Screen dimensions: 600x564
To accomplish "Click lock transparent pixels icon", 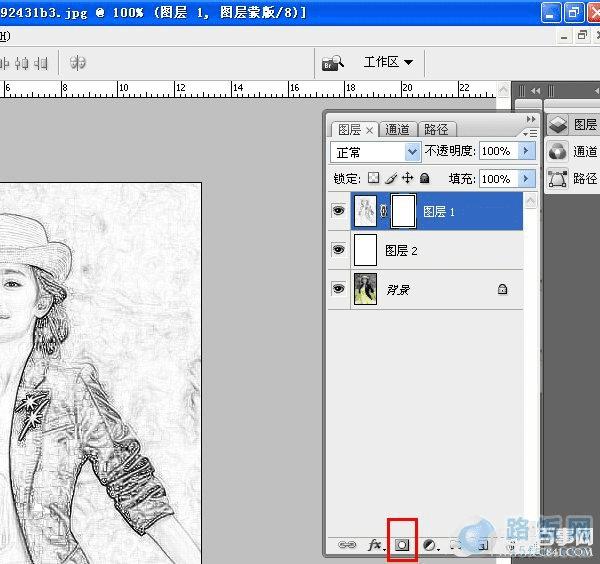I will (373, 179).
